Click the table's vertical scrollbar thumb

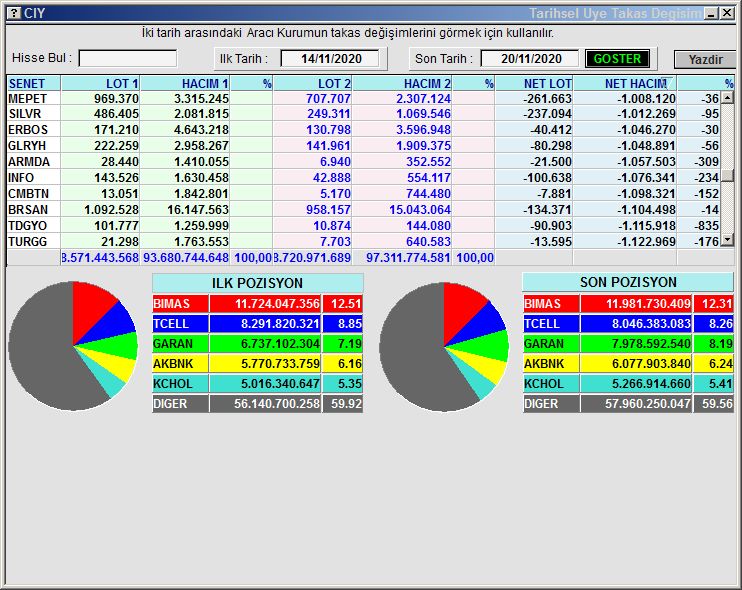click(727, 176)
